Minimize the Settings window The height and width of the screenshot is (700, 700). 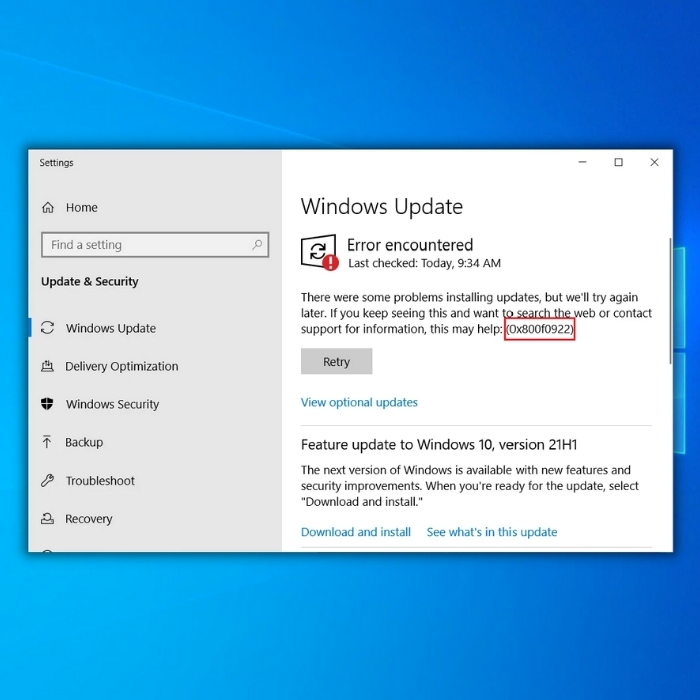click(582, 162)
